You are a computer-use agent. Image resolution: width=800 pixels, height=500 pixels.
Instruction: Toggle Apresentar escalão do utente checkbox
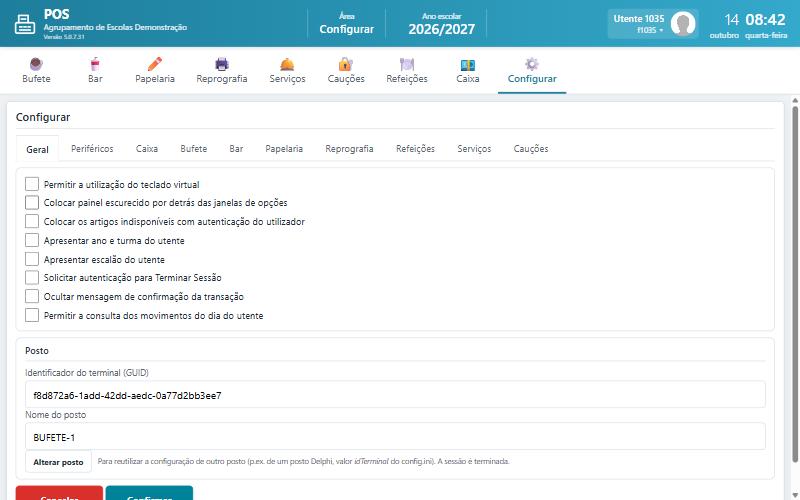(32, 259)
